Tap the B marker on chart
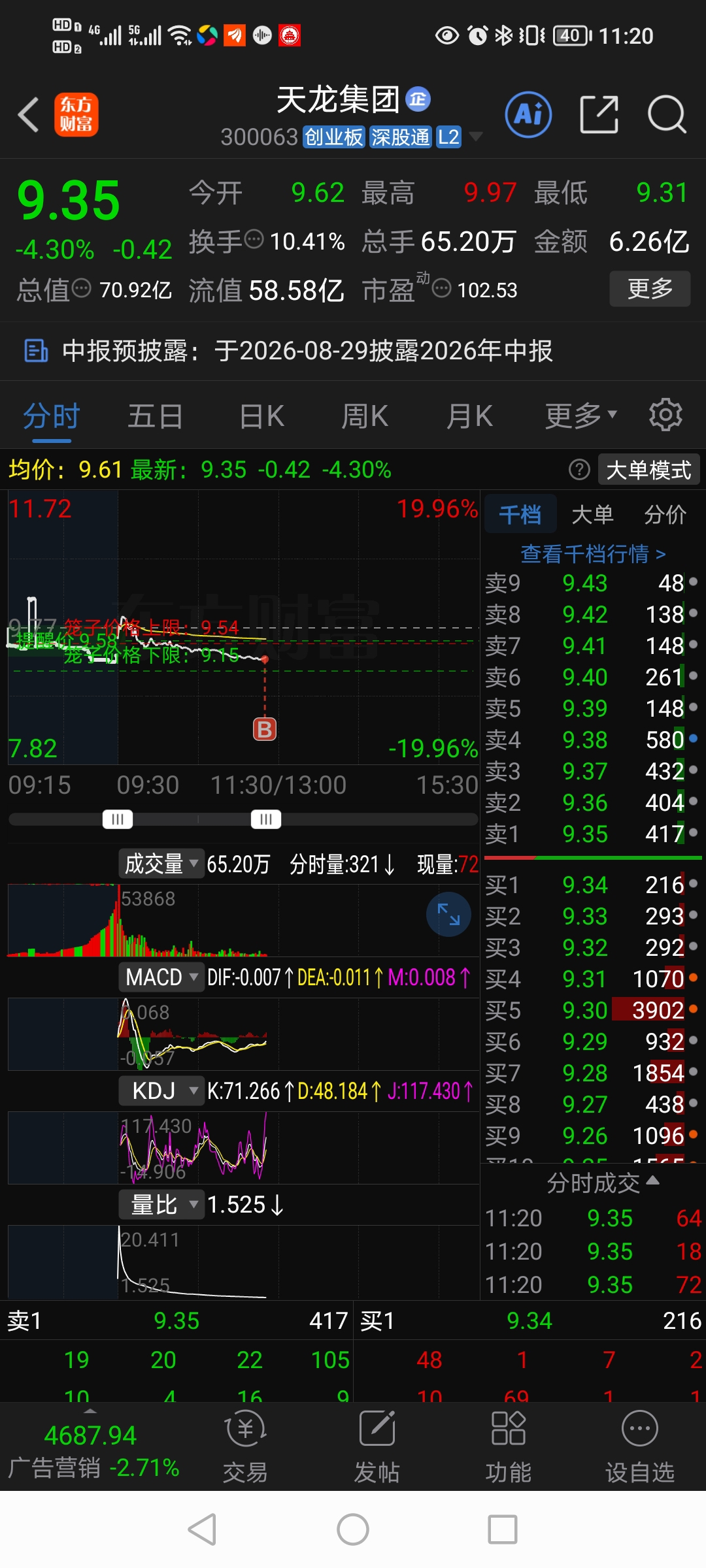 click(265, 729)
